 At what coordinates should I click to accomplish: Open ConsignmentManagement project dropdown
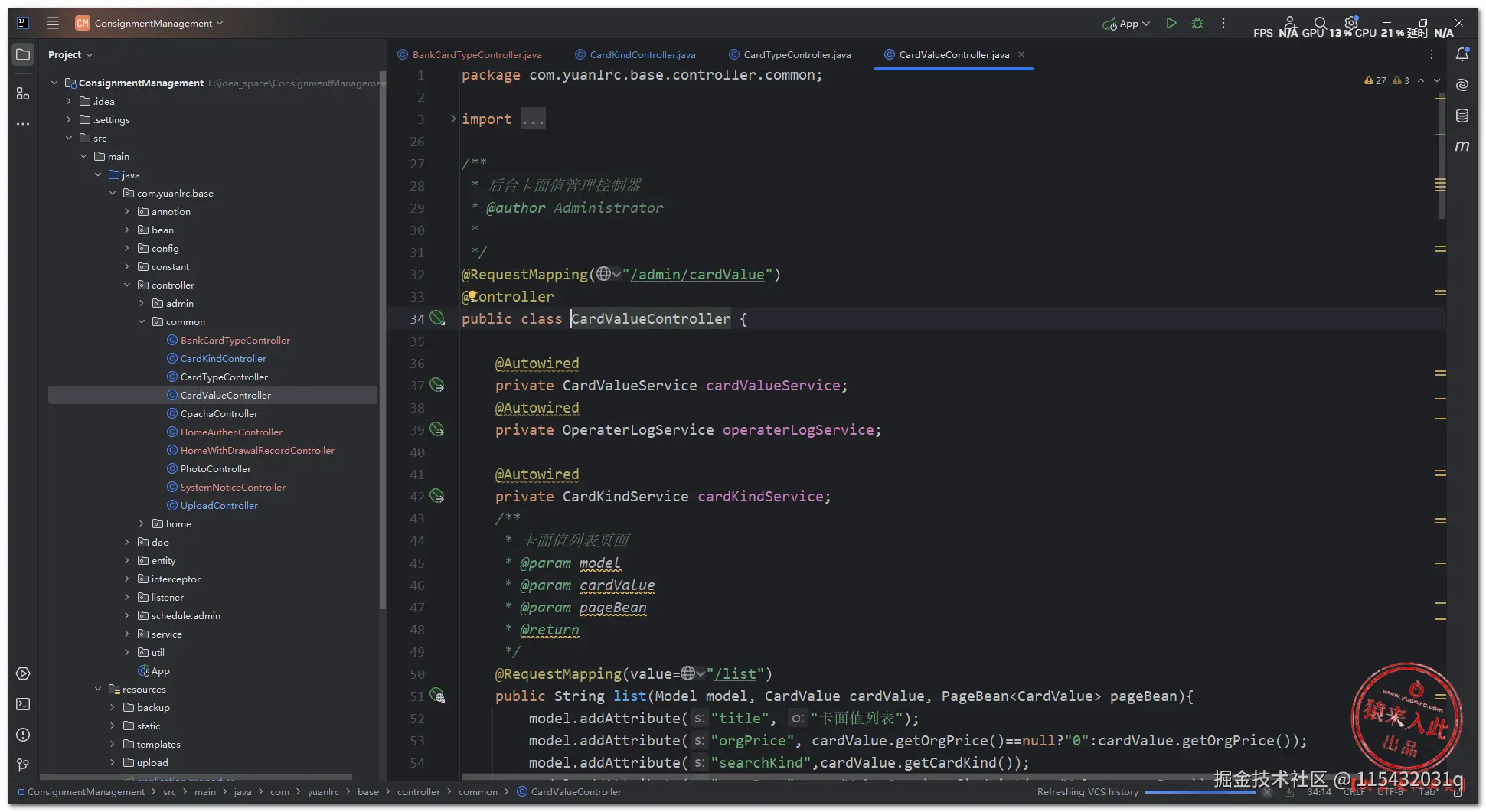[x=149, y=23]
